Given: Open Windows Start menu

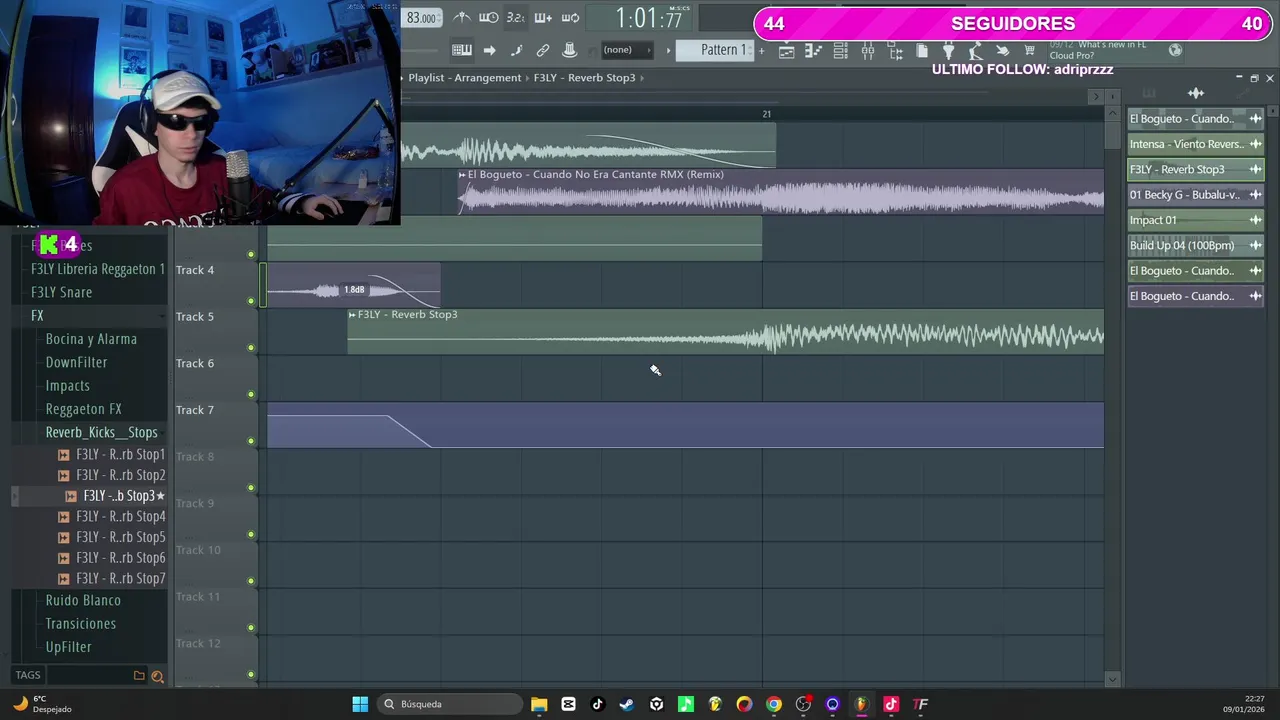Looking at the screenshot, I should point(360,704).
